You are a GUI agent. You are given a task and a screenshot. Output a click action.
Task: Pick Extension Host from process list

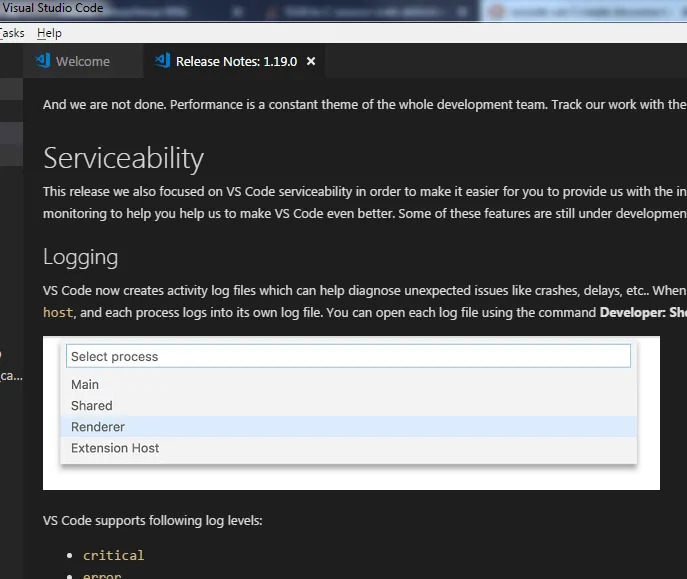(348, 448)
